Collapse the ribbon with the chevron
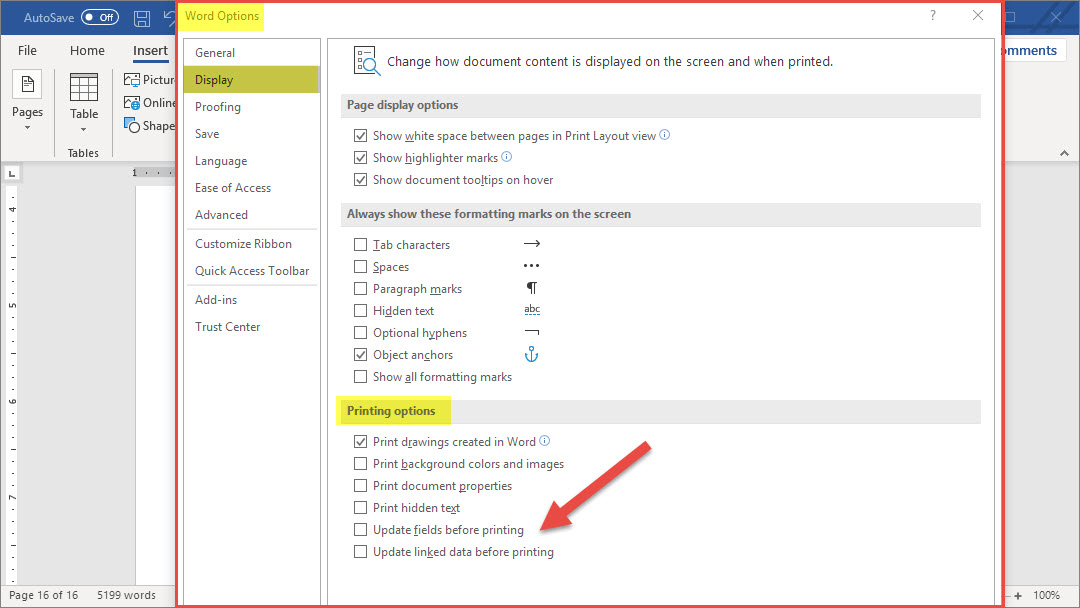Screen dimensions: 1080x608 tap(1063, 153)
